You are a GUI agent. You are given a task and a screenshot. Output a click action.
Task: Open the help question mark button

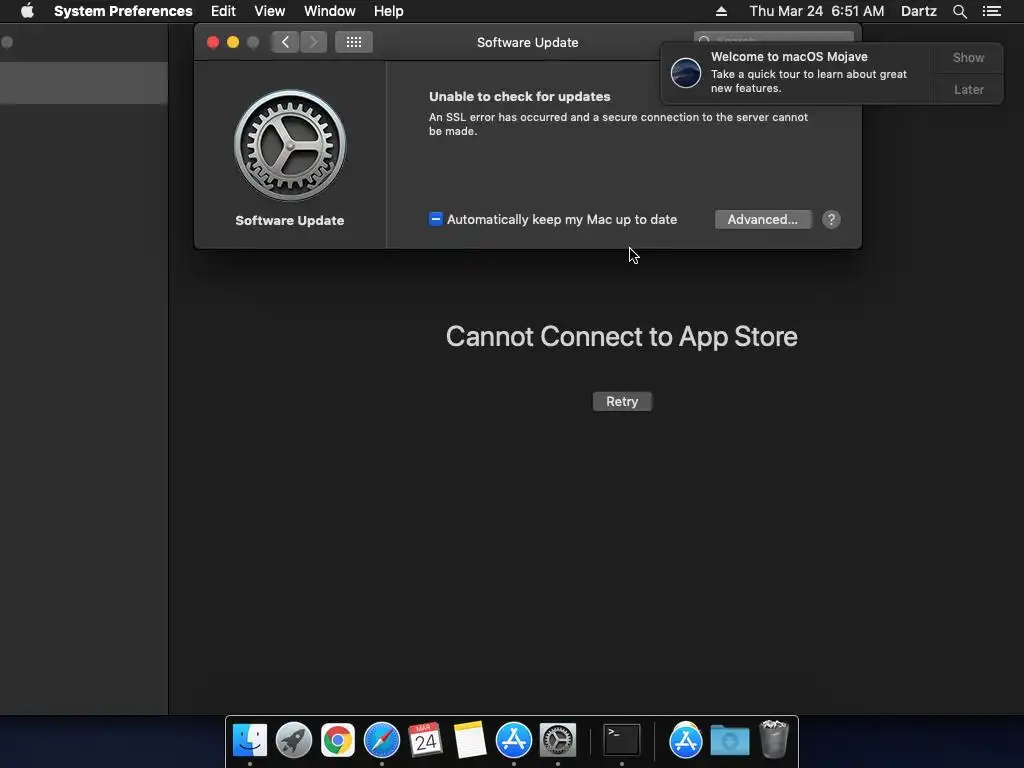tap(831, 219)
